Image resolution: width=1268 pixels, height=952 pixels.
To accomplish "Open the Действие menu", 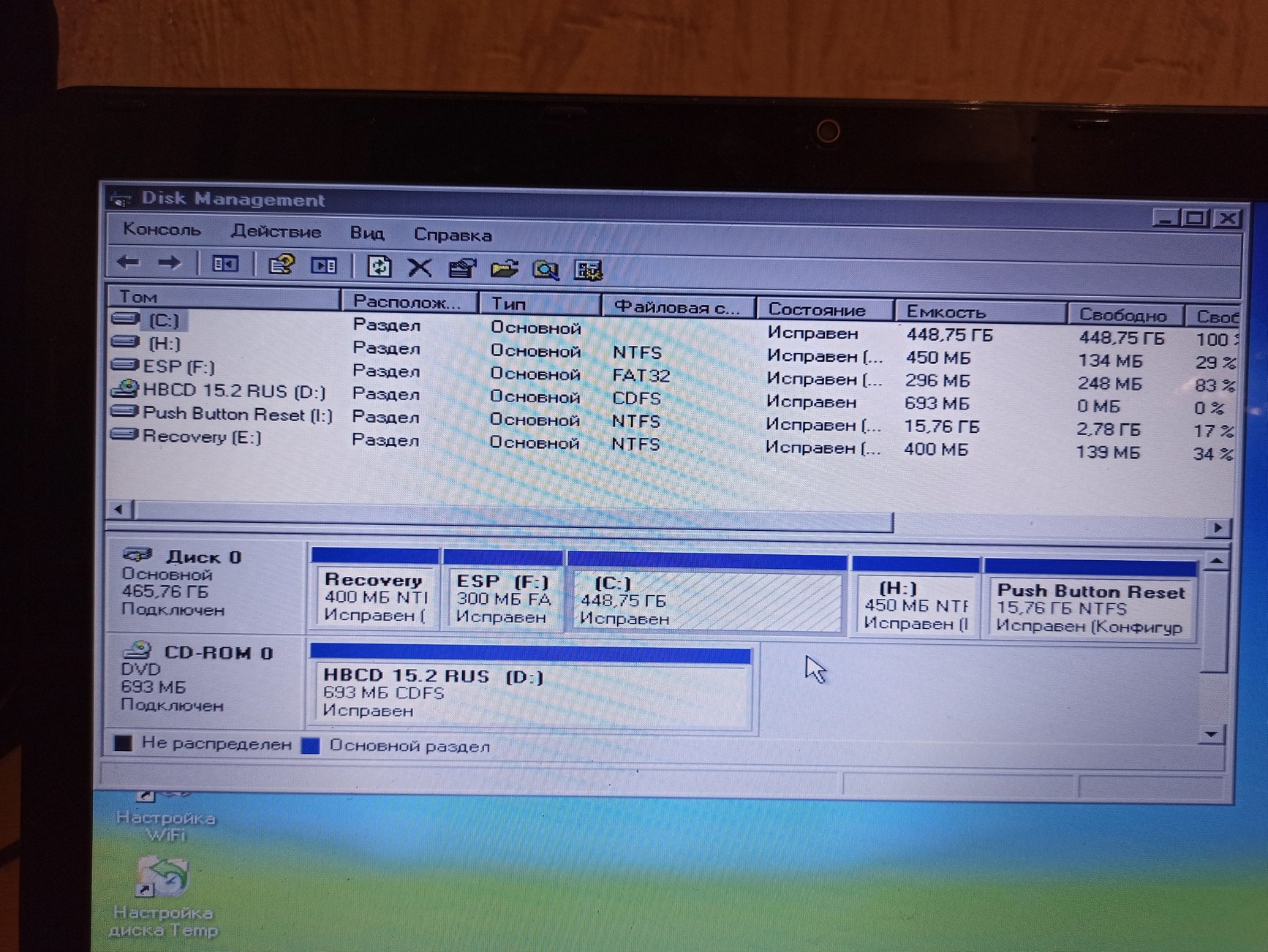I will coord(276,232).
